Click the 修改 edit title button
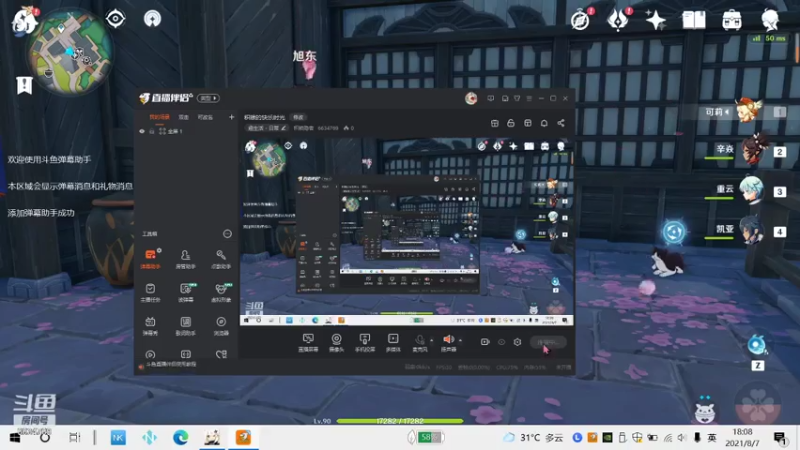Screen dimensions: 800x450 point(298,117)
